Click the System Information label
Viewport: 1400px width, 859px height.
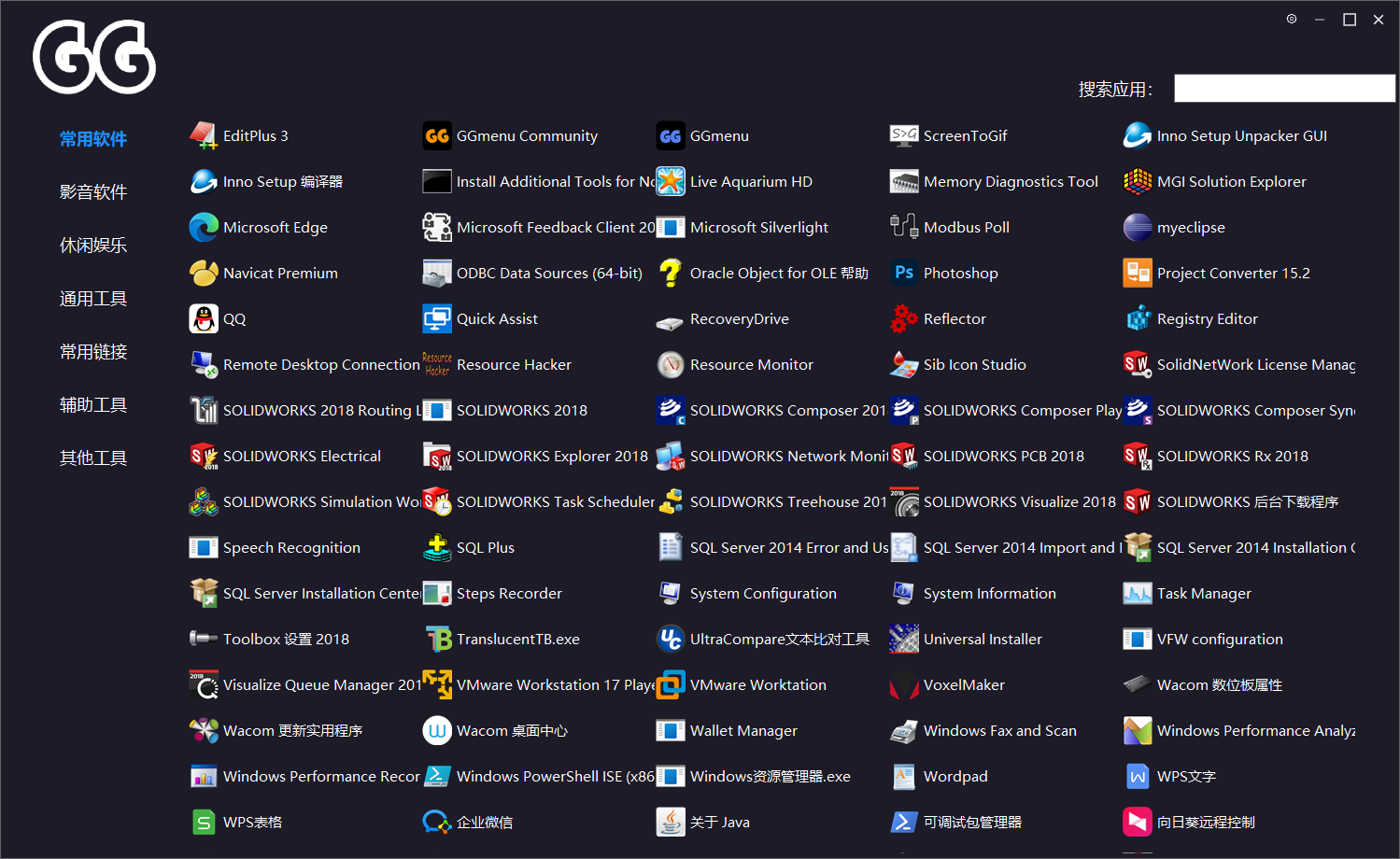point(989,594)
